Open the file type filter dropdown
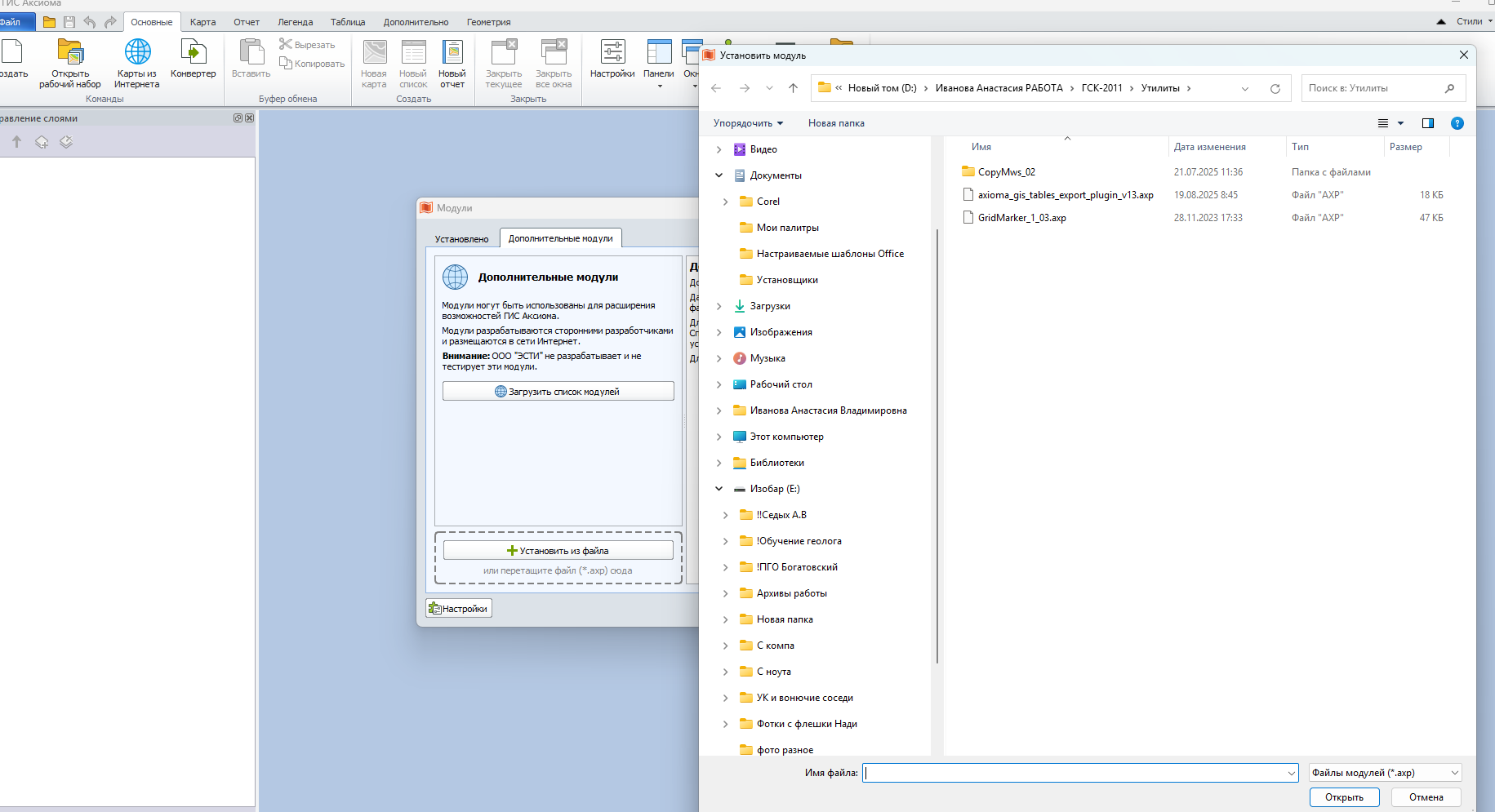1495x812 pixels. [x=1384, y=773]
